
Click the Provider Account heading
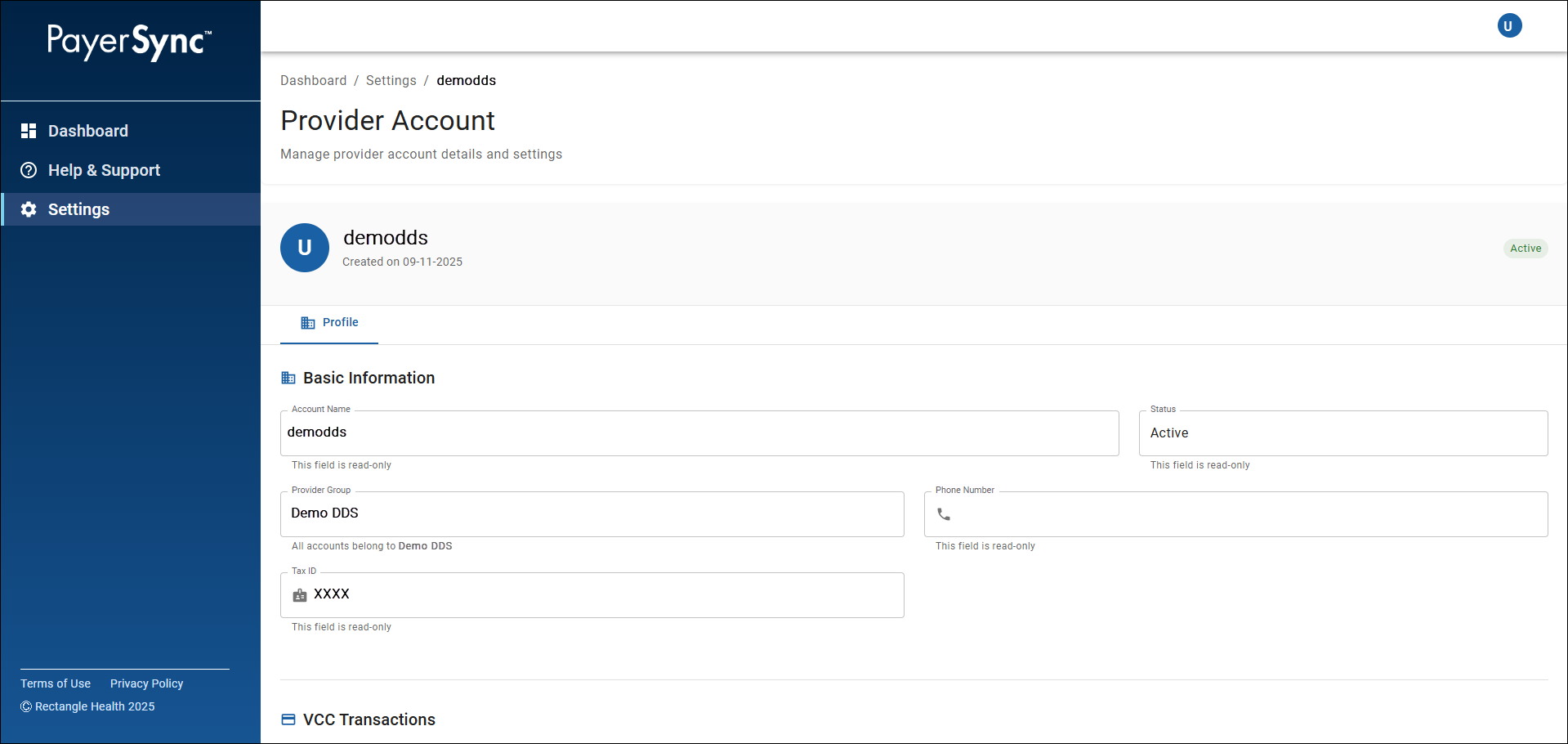pyautogui.click(x=388, y=121)
